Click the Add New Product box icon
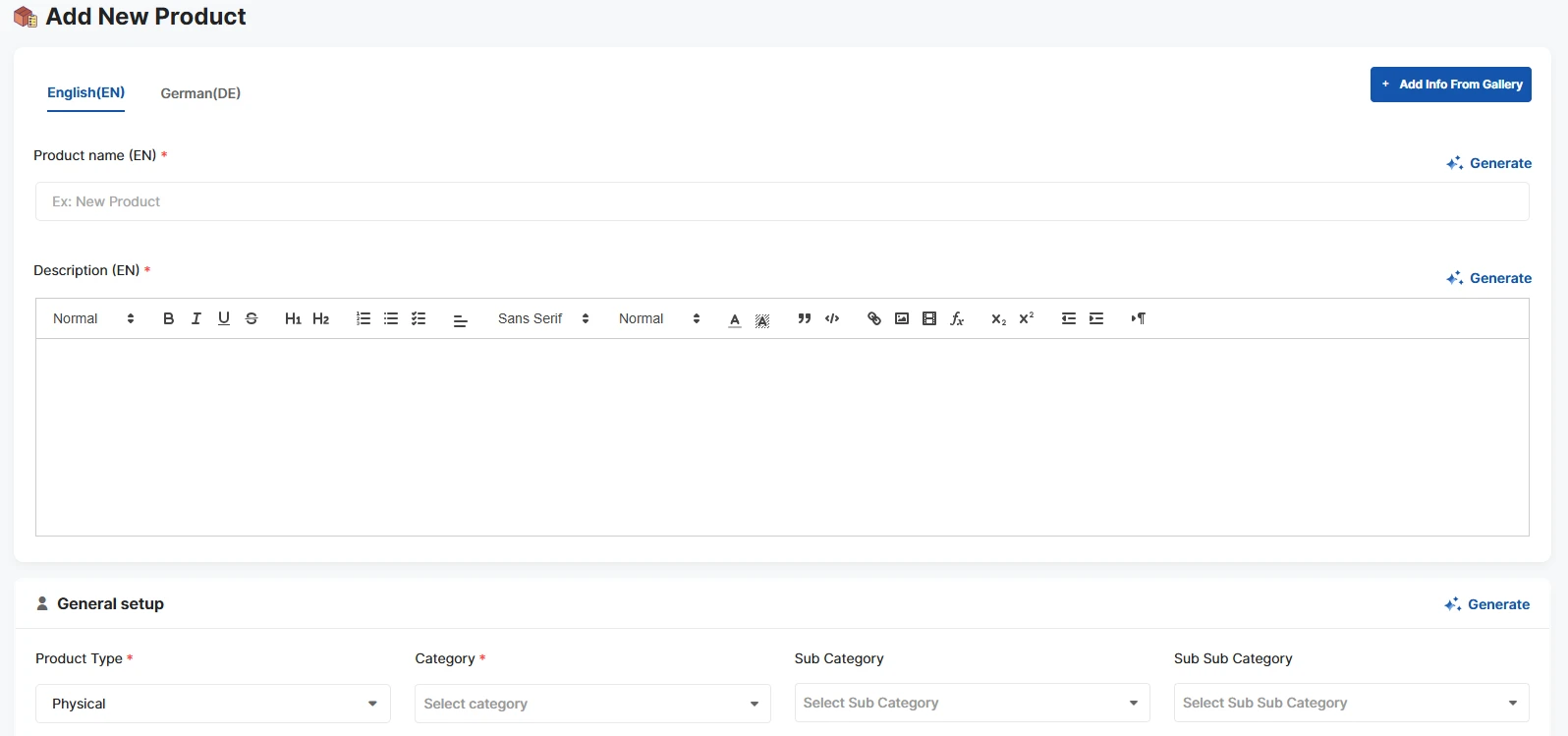Viewport: 1568px width, 736px height. pos(26,17)
